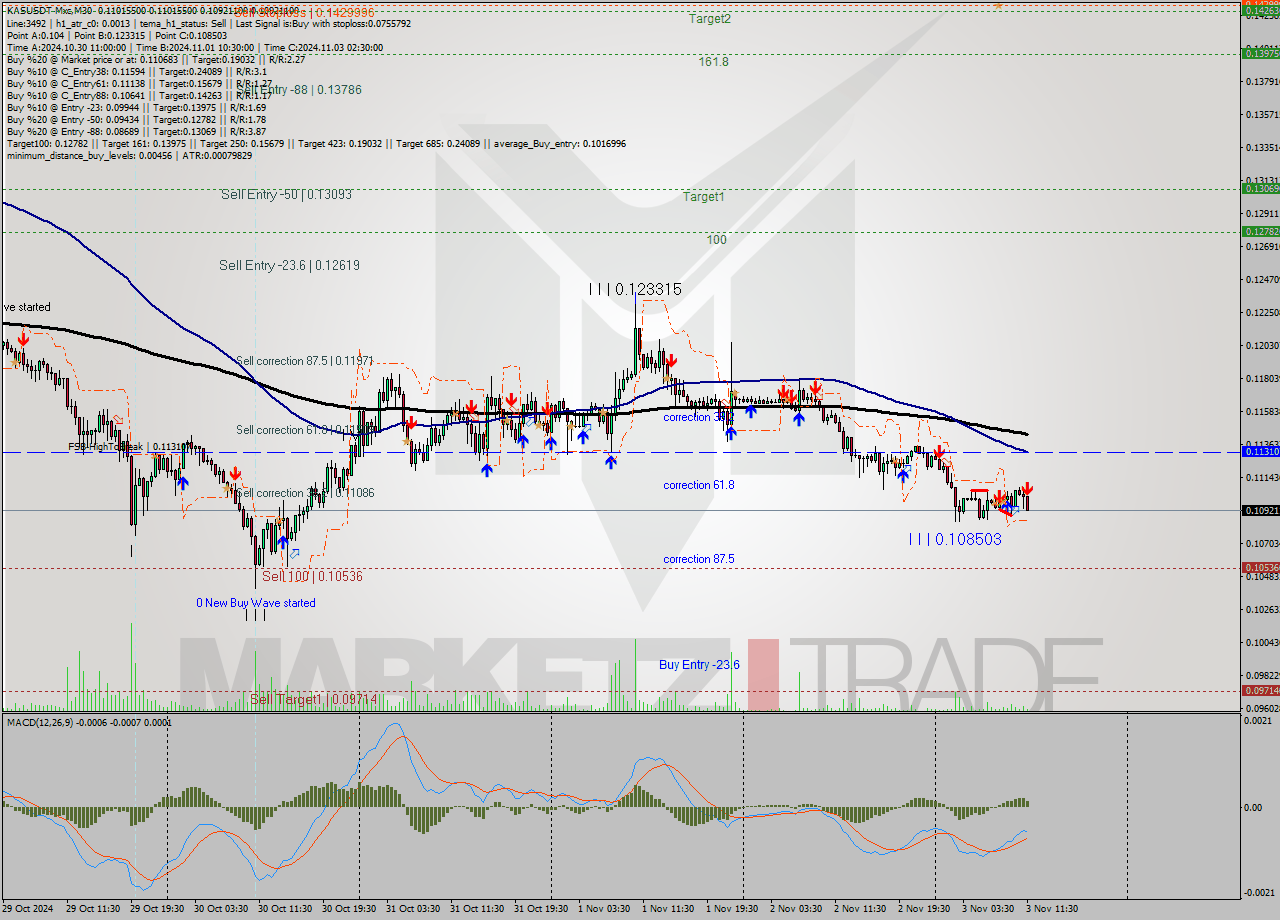Click the 0.123315 peak price label

(635, 289)
